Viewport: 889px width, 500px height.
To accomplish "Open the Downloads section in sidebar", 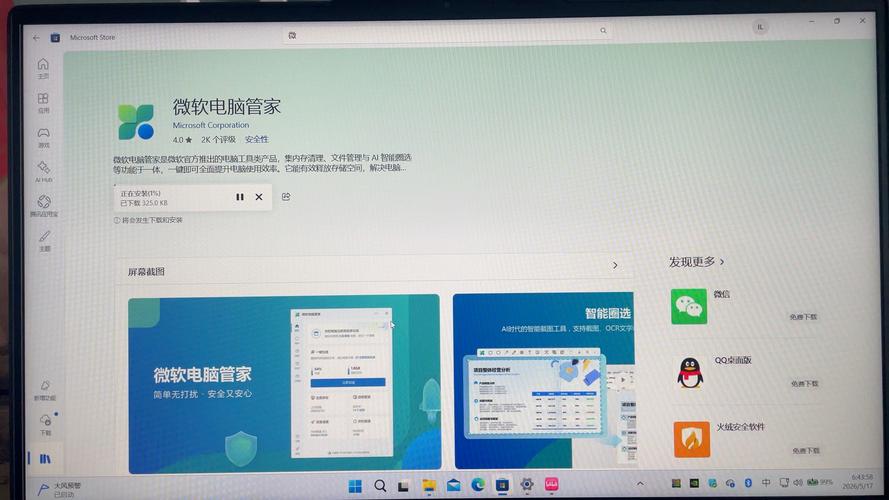I will (x=46, y=425).
